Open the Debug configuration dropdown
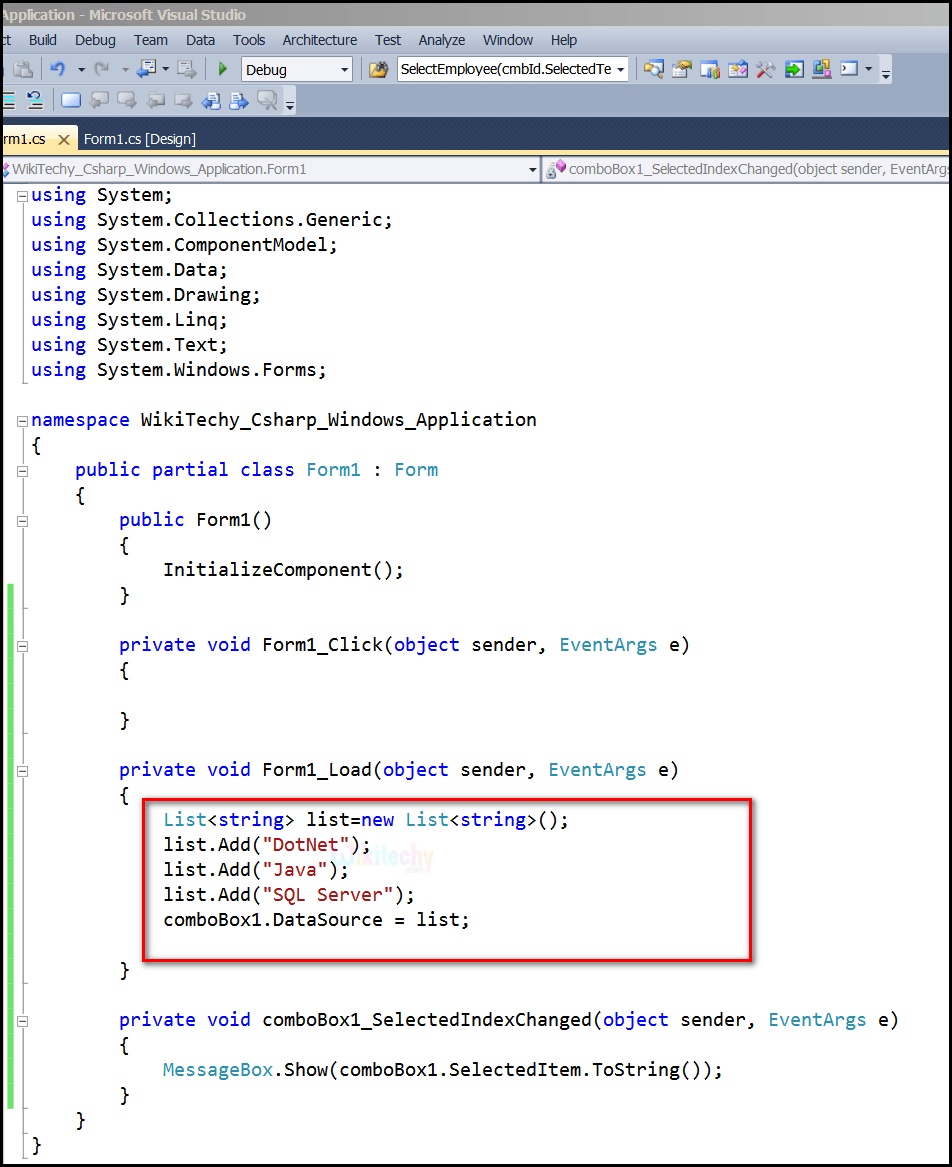Image resolution: width=952 pixels, height=1167 pixels. click(x=343, y=69)
